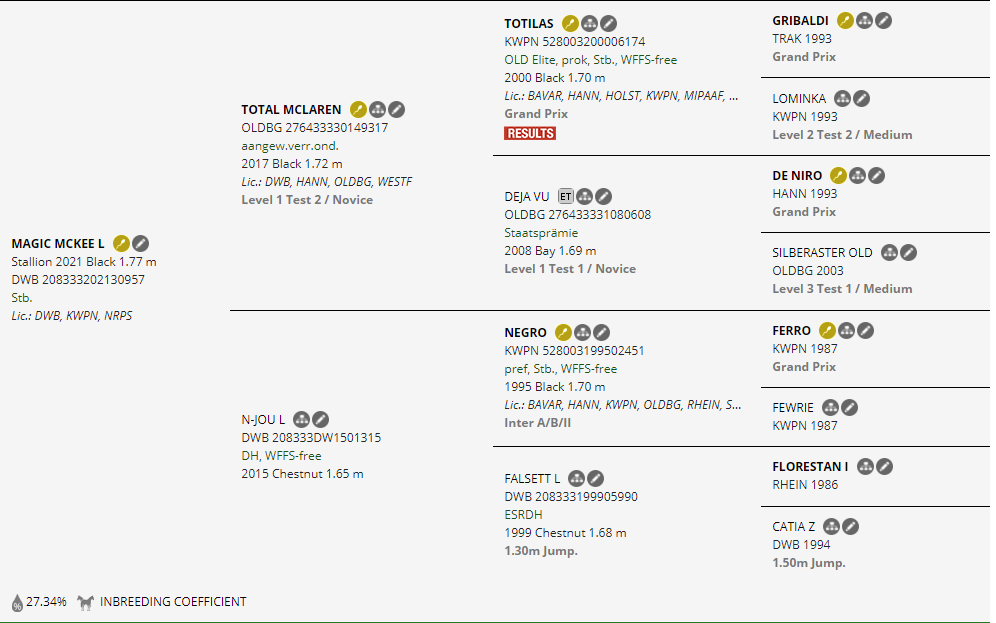Click the edit pencil next to Magic McKee L
This screenshot has height=623, width=996.
point(141,243)
